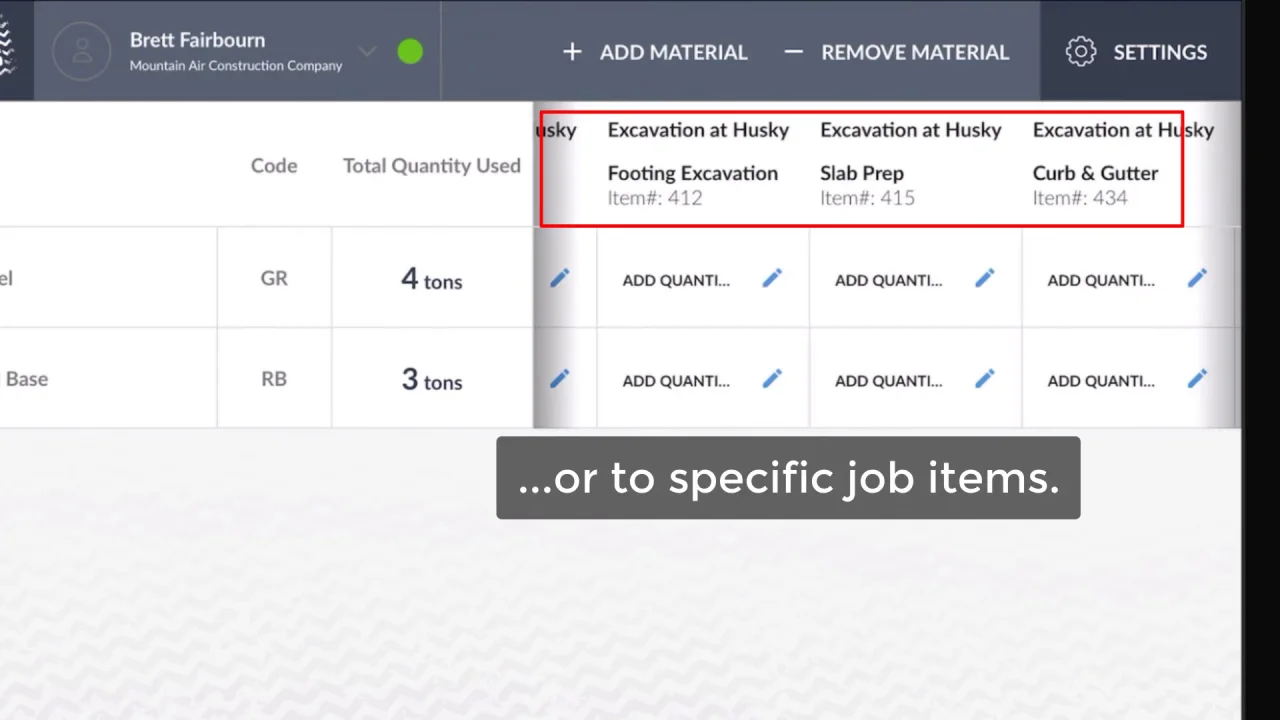Viewport: 1280px width, 720px height.
Task: Edit RB row Curb & Gutter pencil
Action: point(1197,379)
